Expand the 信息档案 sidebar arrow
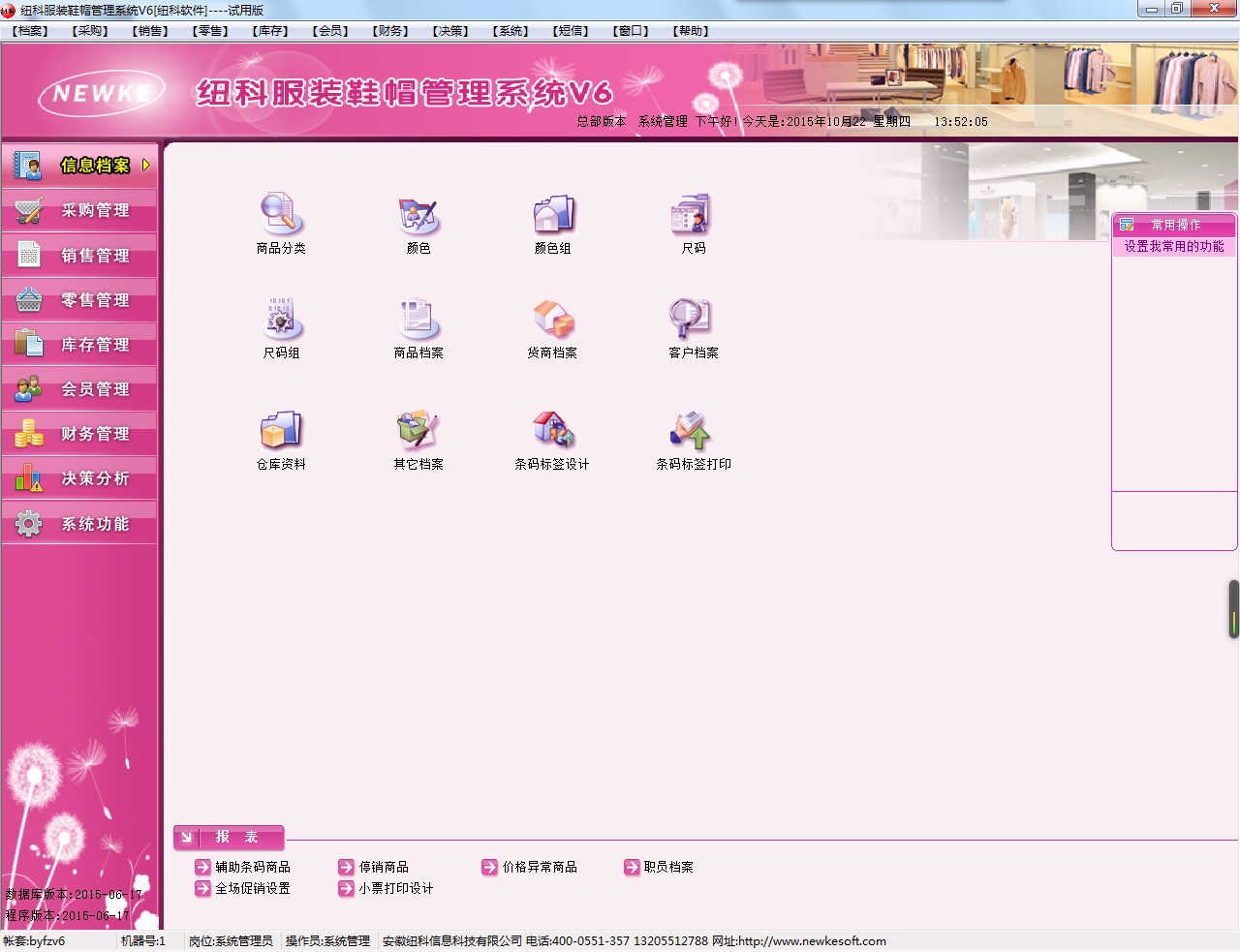This screenshot has width=1240, height=952. [146, 166]
